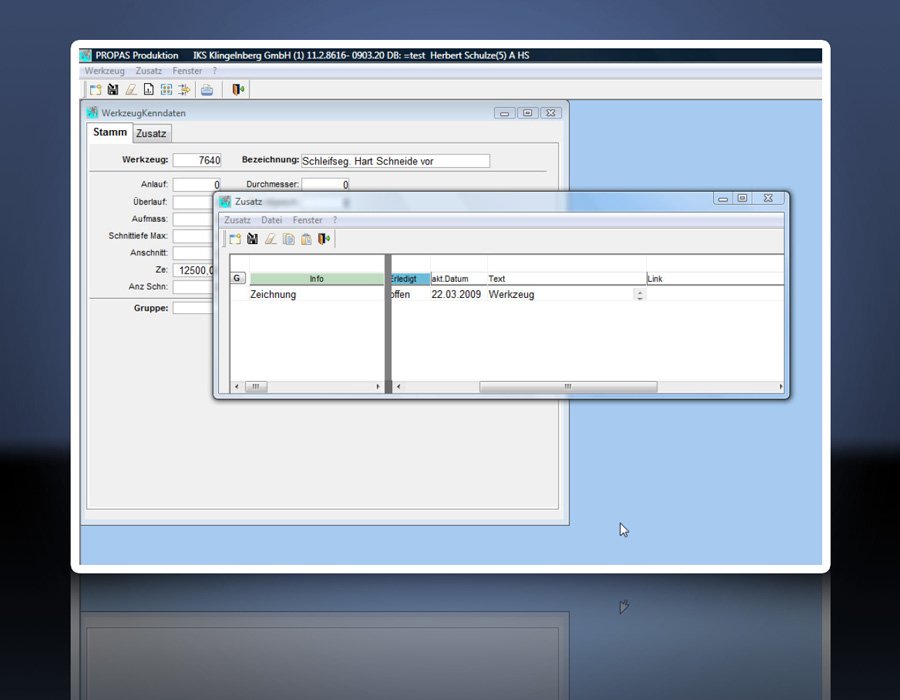Select the Werkzeug cell in Text column
Viewport: 900px width, 700px height.
click(x=560, y=294)
